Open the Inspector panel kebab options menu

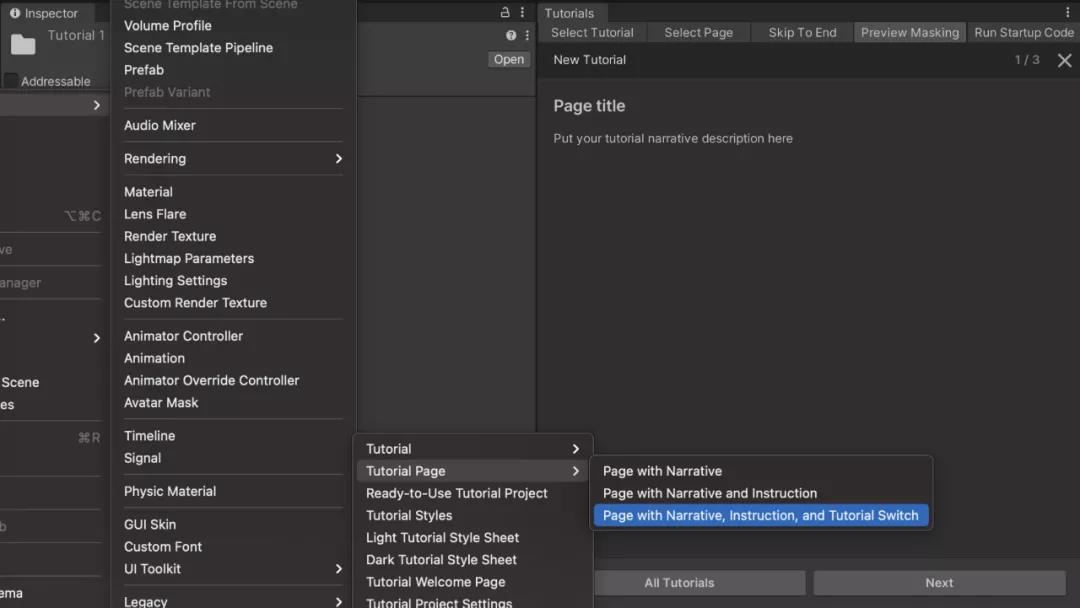523,12
